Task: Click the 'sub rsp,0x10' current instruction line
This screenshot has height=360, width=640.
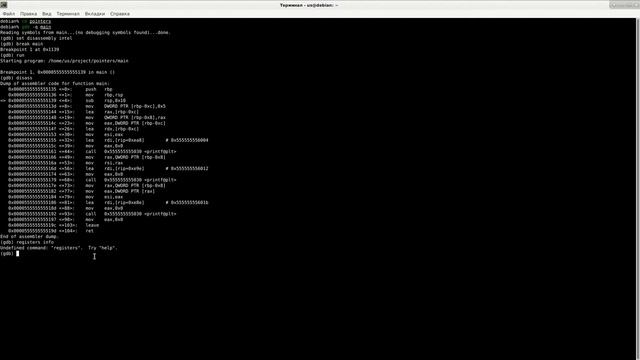Action: (x=63, y=101)
